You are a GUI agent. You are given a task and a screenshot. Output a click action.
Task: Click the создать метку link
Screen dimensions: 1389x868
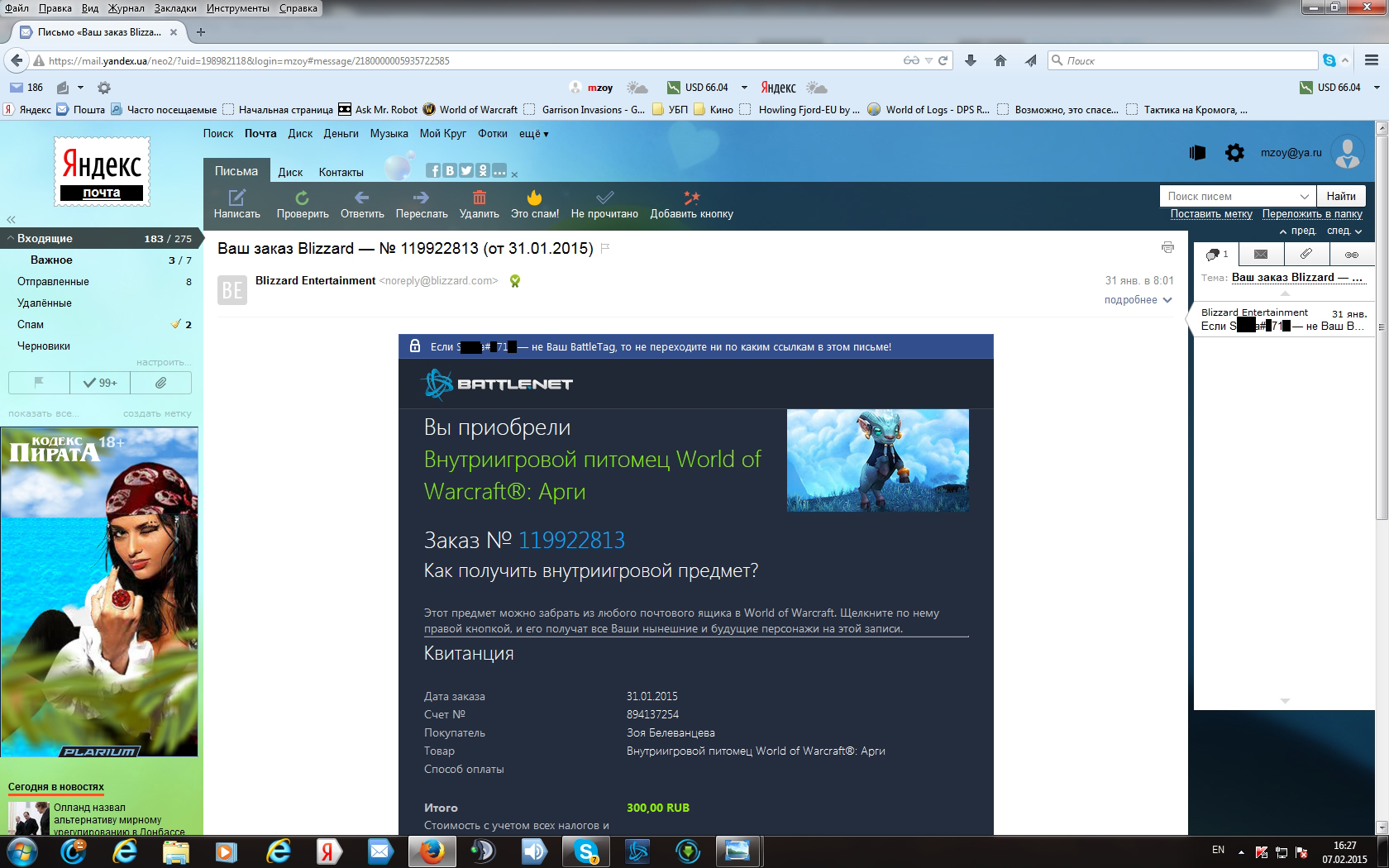[x=157, y=413]
